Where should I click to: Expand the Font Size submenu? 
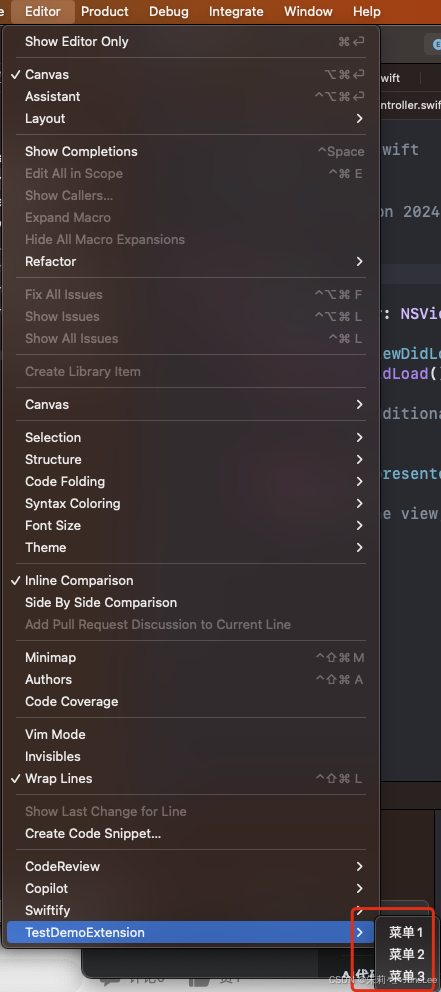191,526
